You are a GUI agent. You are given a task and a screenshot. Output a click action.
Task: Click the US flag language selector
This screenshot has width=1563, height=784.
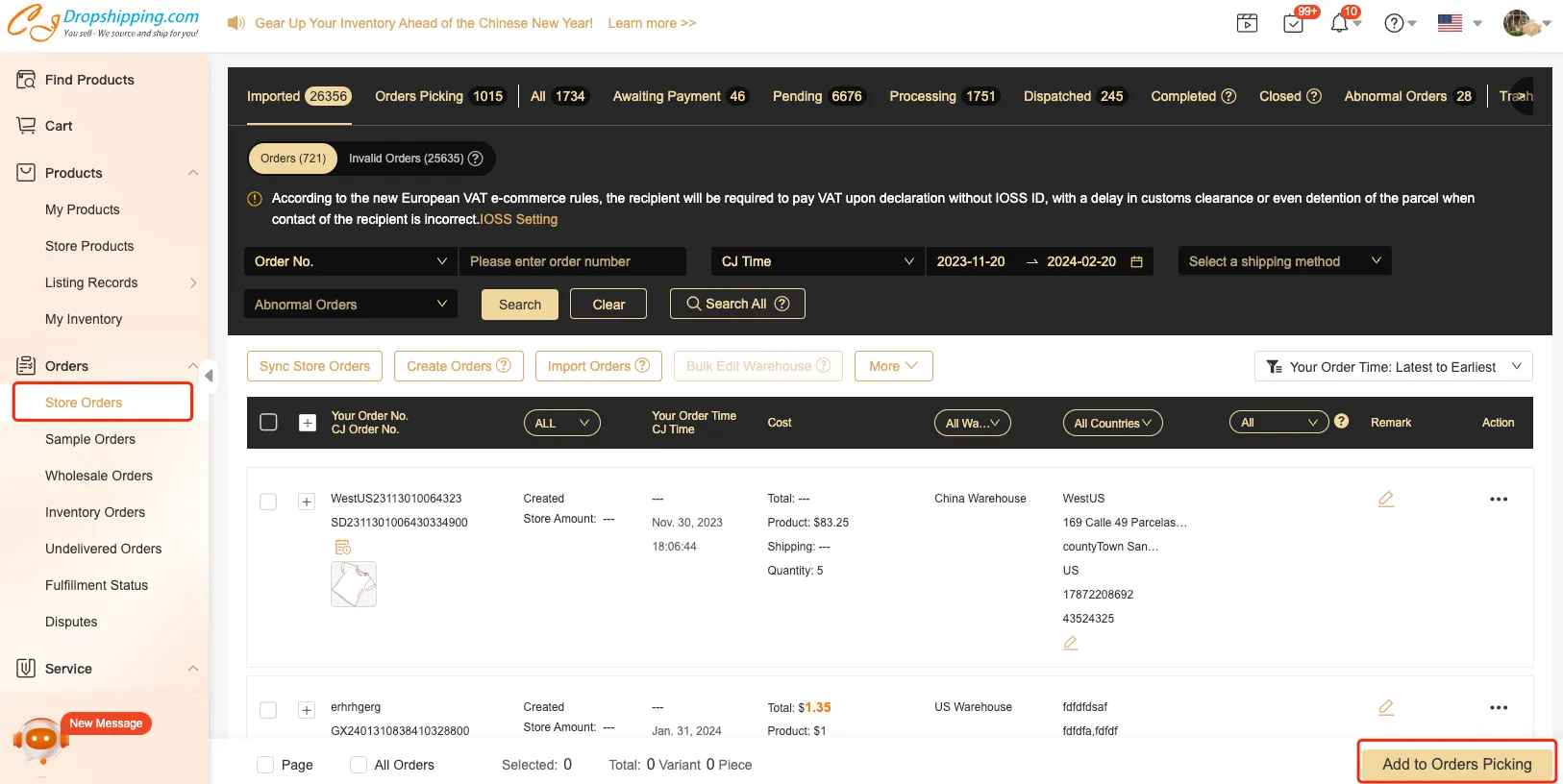[1450, 24]
